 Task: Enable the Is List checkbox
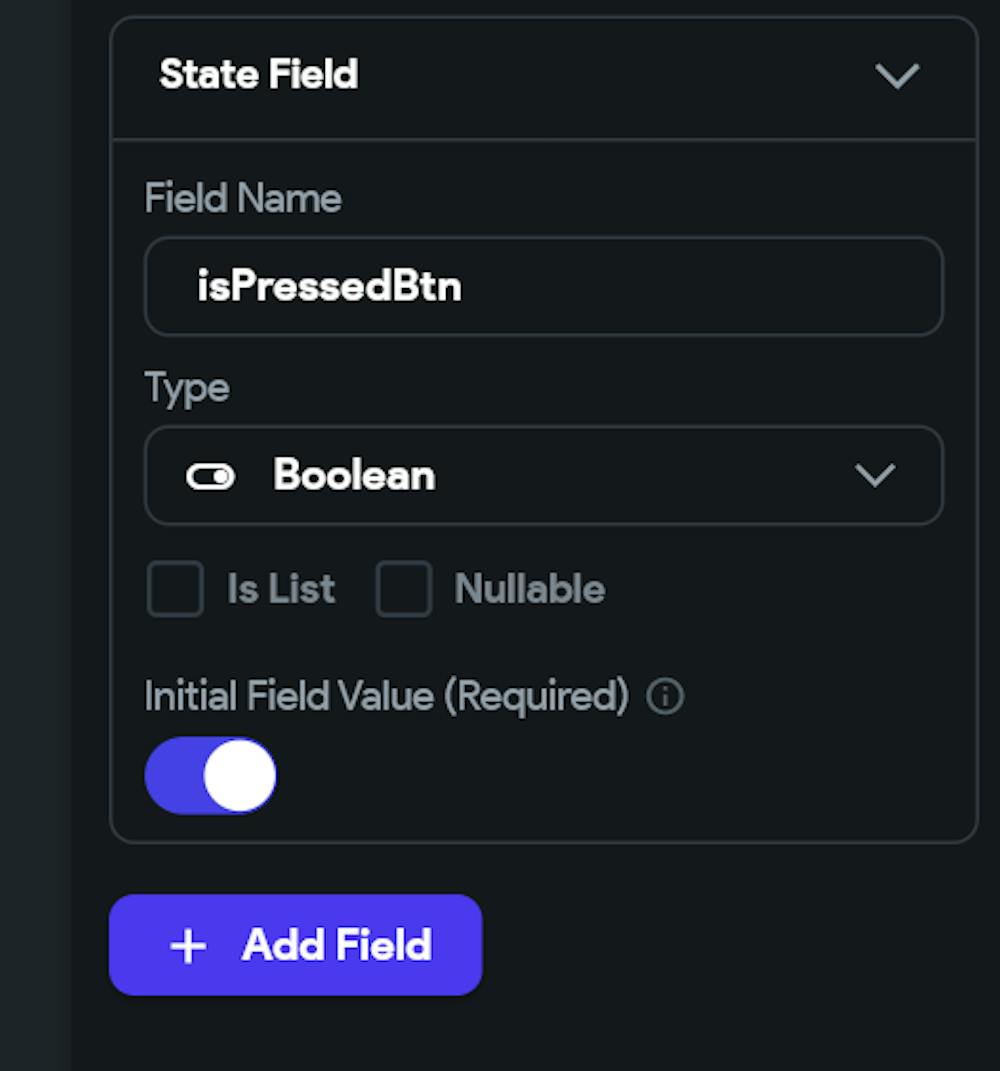(x=175, y=589)
